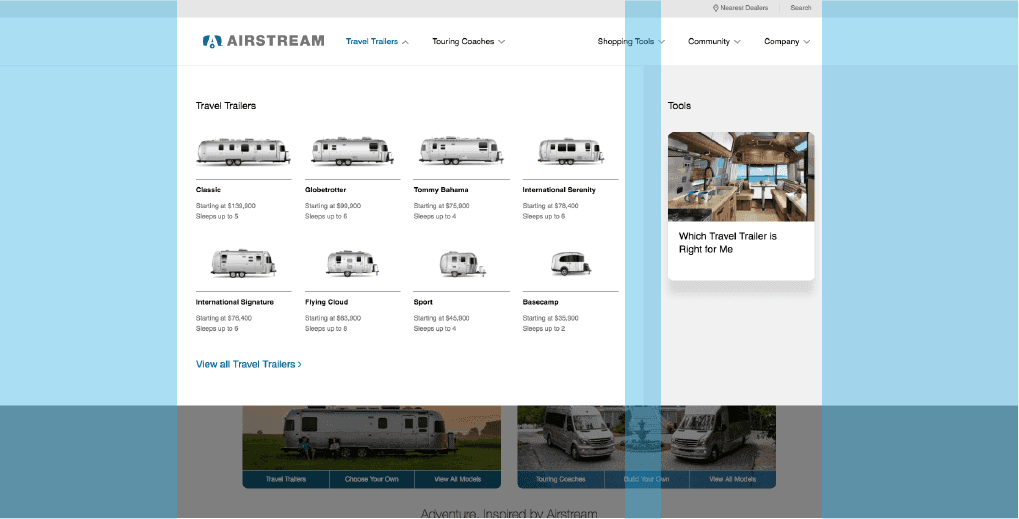Click the touring coach vans photo
Image resolution: width=1019 pixels, height=519 pixels.
point(647,438)
